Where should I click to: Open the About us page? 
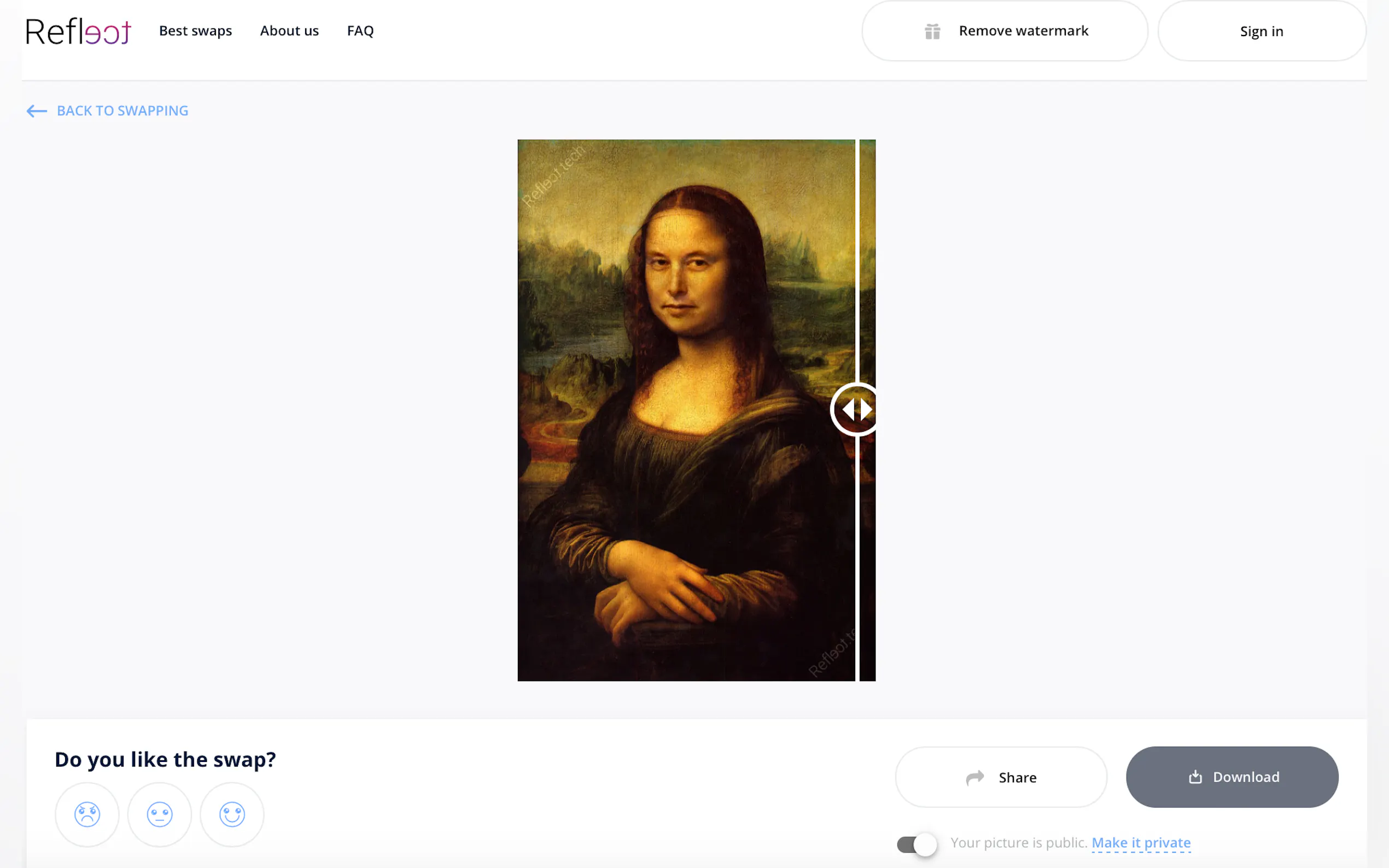click(289, 31)
